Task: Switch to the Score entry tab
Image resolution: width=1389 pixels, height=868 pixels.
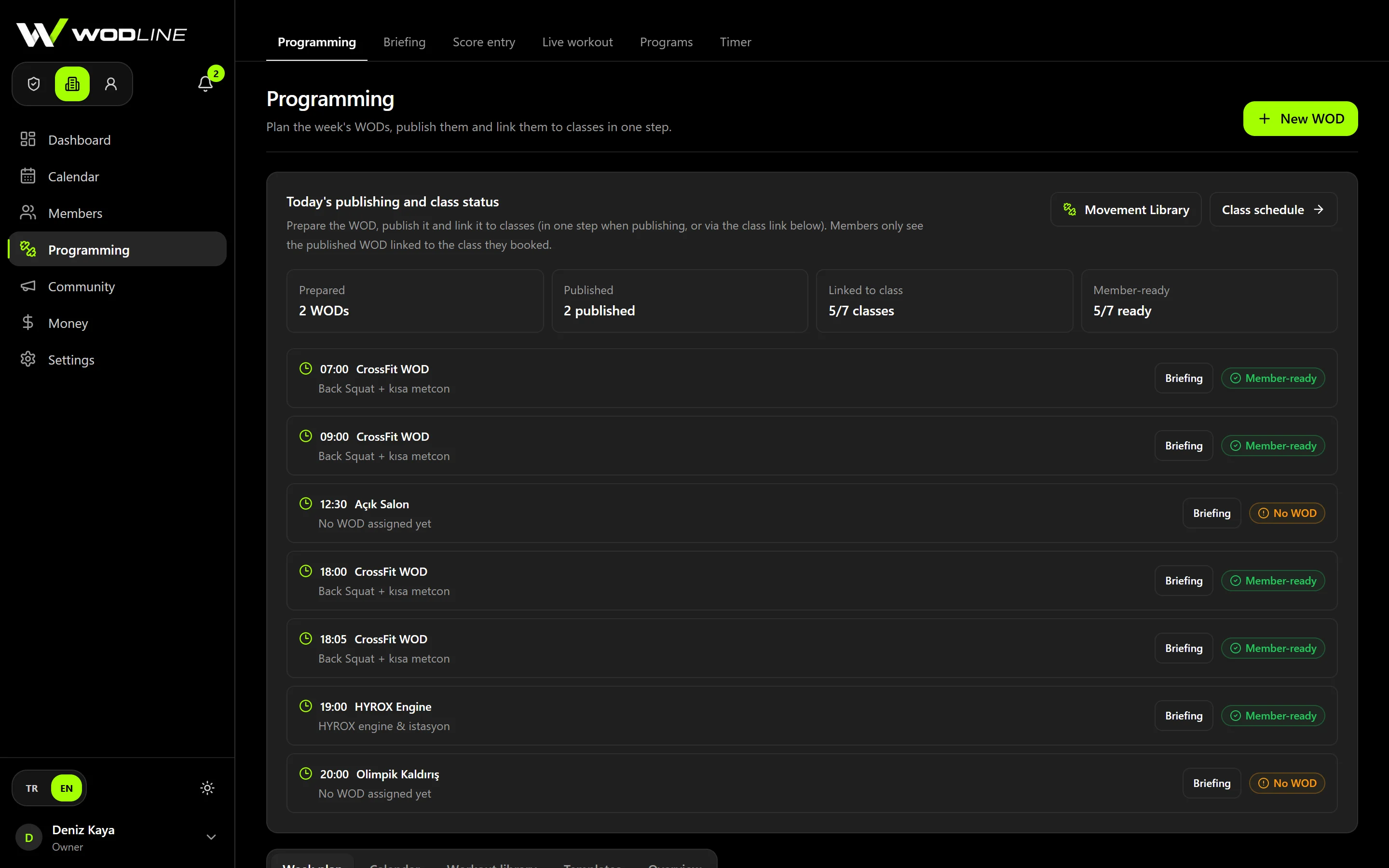Action: click(x=484, y=42)
